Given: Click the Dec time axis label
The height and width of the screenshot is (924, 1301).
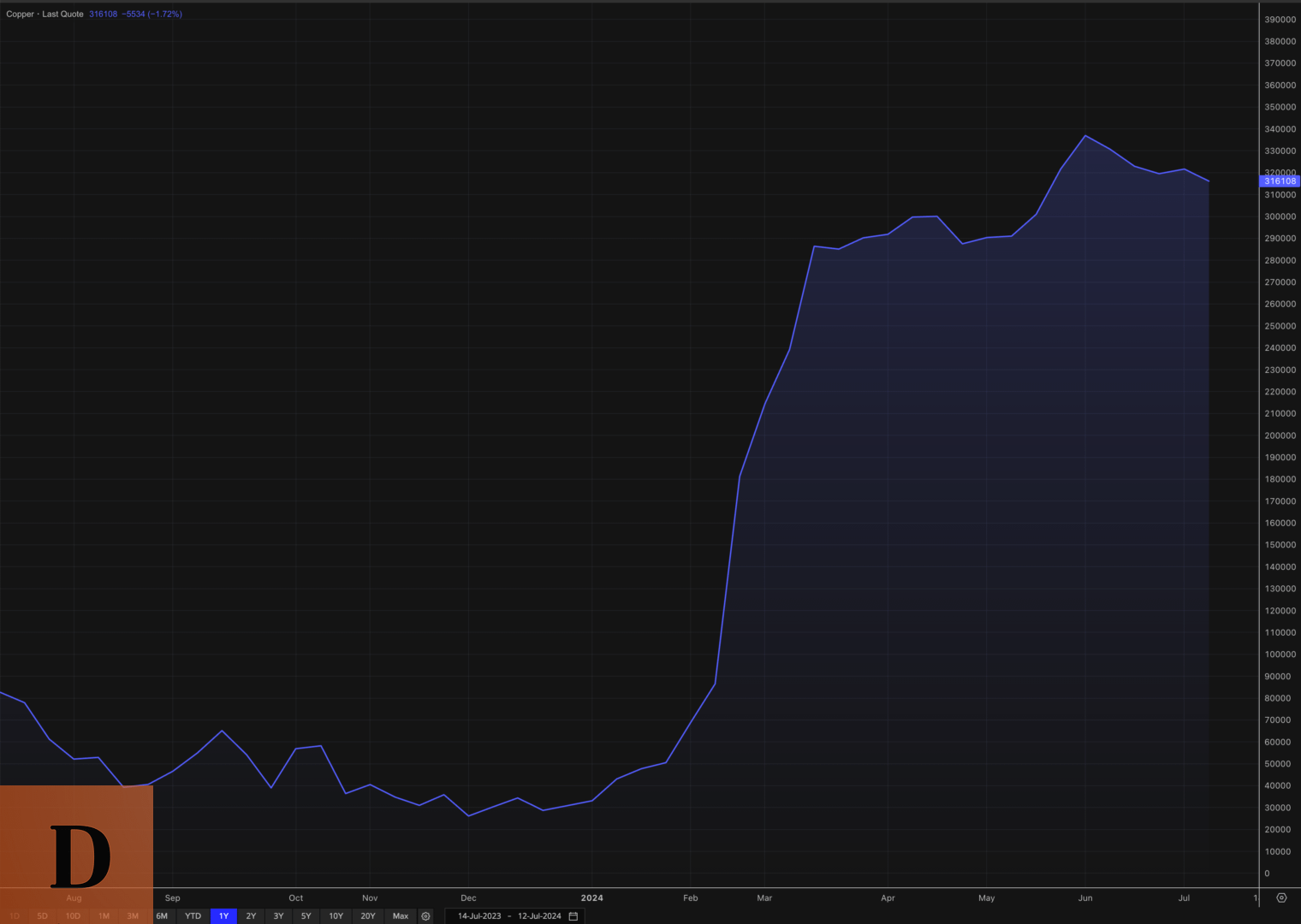Looking at the screenshot, I should click(468, 898).
